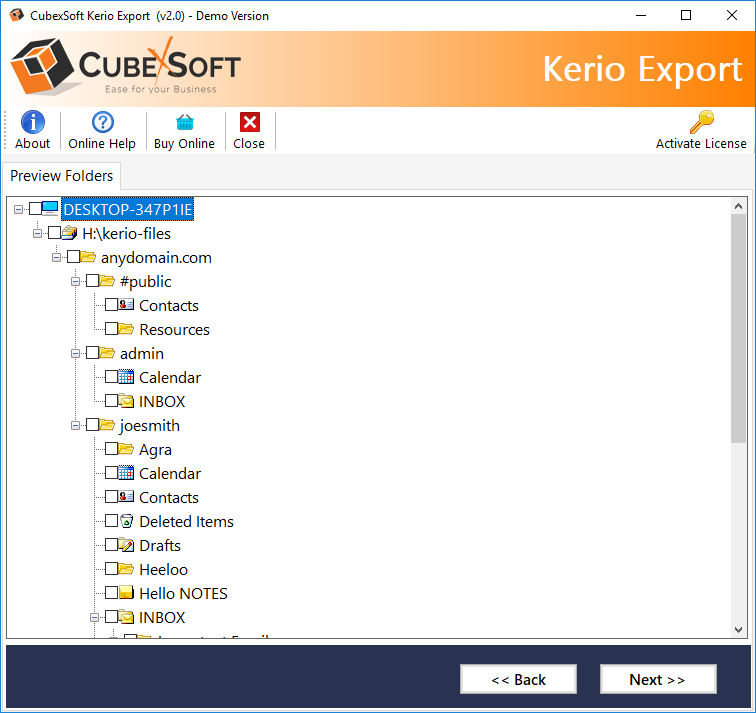Select the Resources tree item text

[175, 330]
